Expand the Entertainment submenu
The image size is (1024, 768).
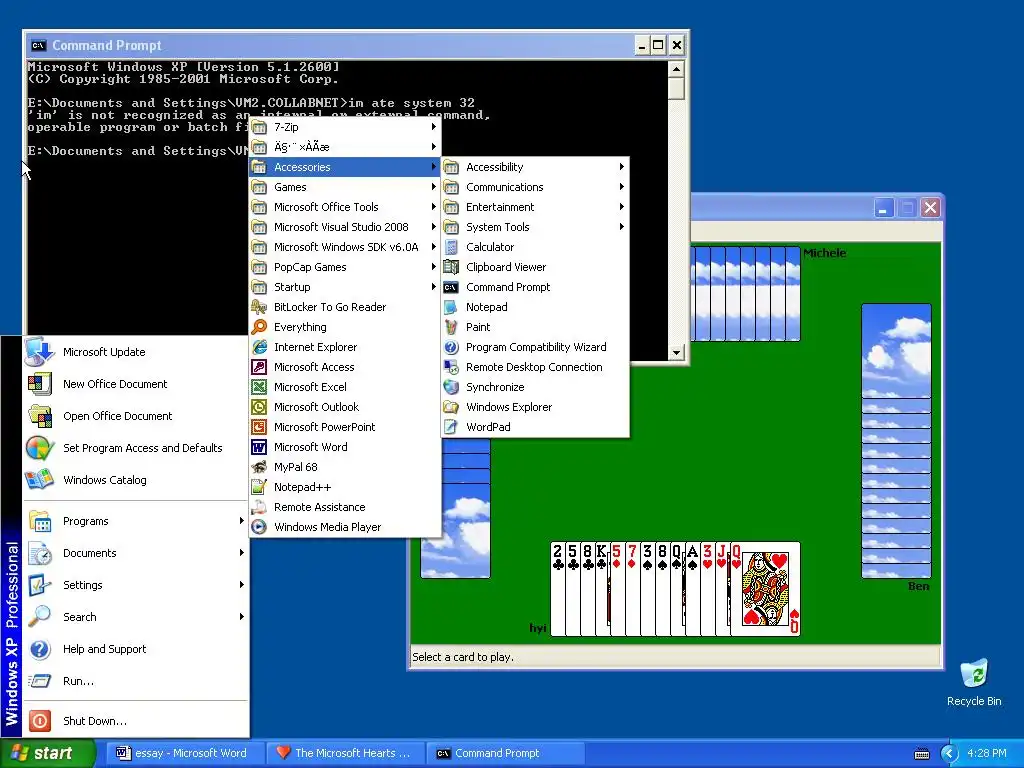click(x=536, y=207)
